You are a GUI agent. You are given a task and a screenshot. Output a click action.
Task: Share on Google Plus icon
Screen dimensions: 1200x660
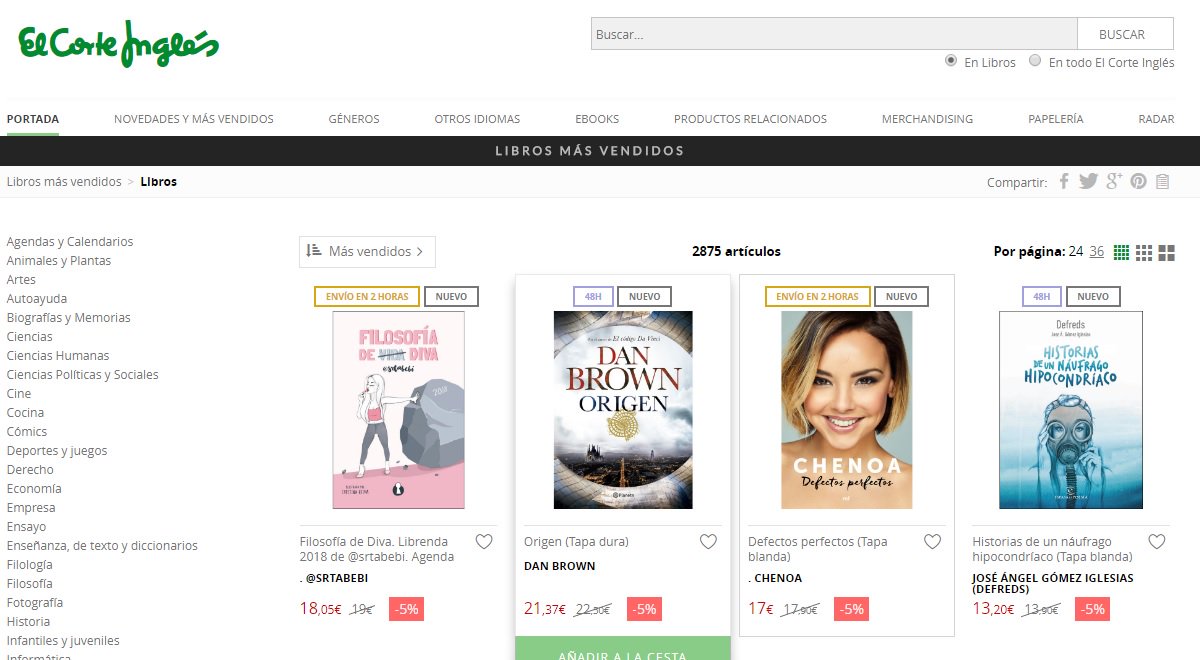1114,181
